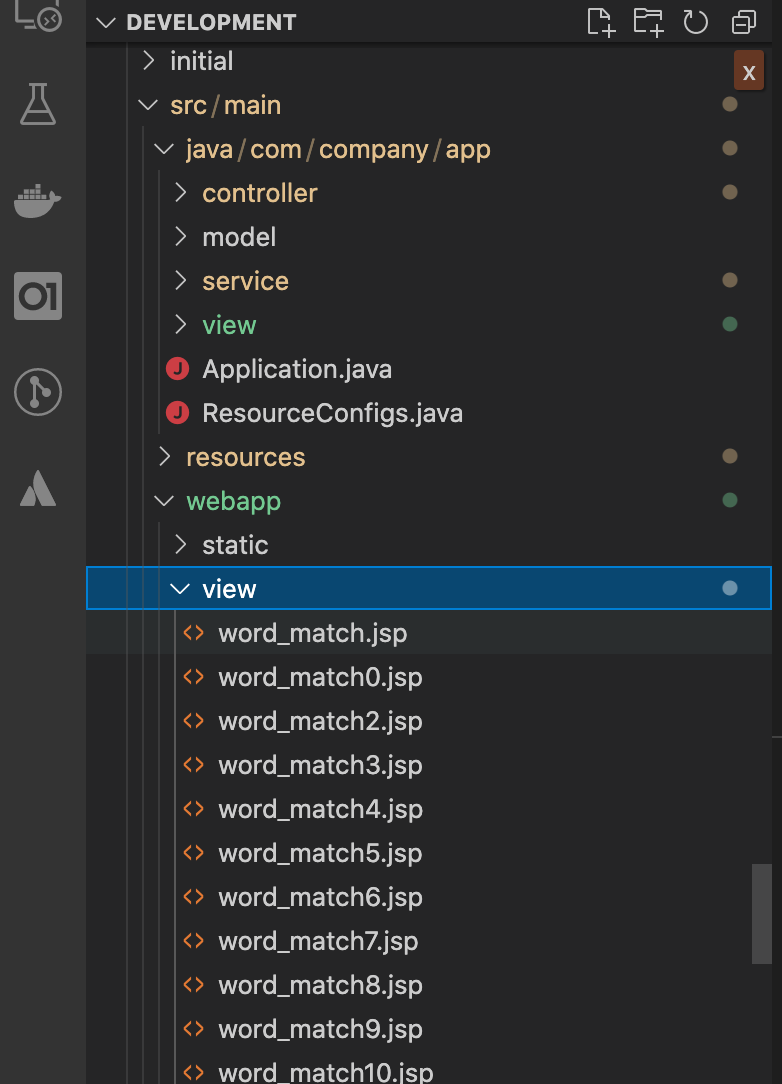Collapse all folders in explorer
Image resolution: width=782 pixels, height=1084 pixels.
click(743, 22)
